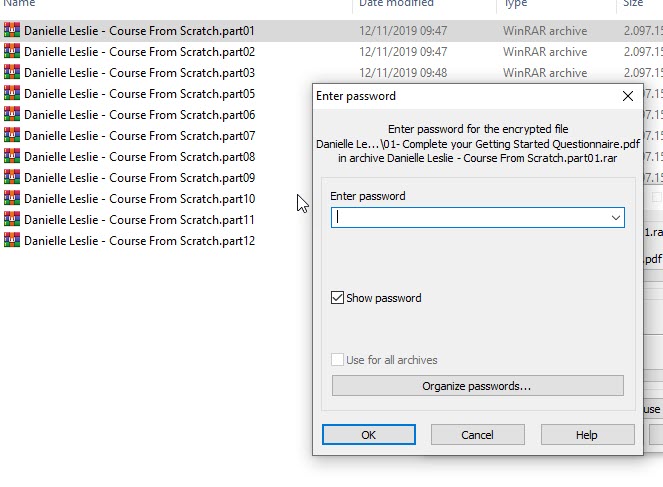Viewport: 663px width, 487px height.
Task: Select file Course From Scratch.part12
Action: tap(140, 241)
